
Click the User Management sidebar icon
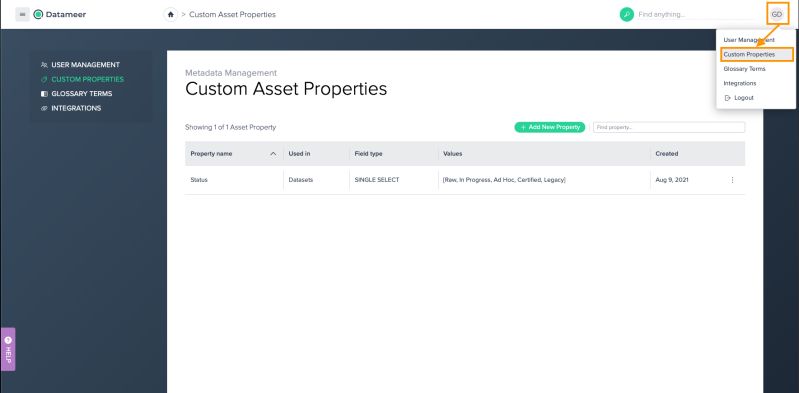click(44, 65)
